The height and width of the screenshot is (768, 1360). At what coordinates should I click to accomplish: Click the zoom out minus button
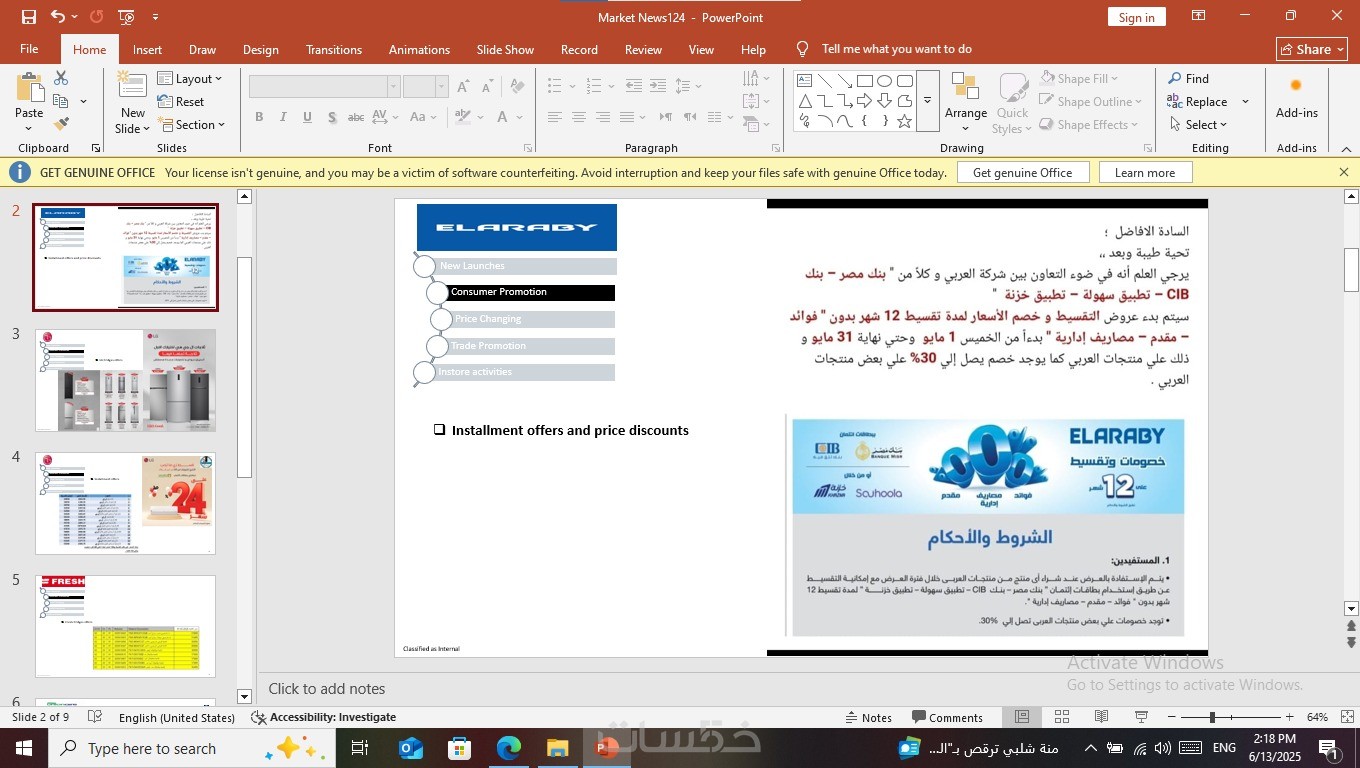(1171, 717)
